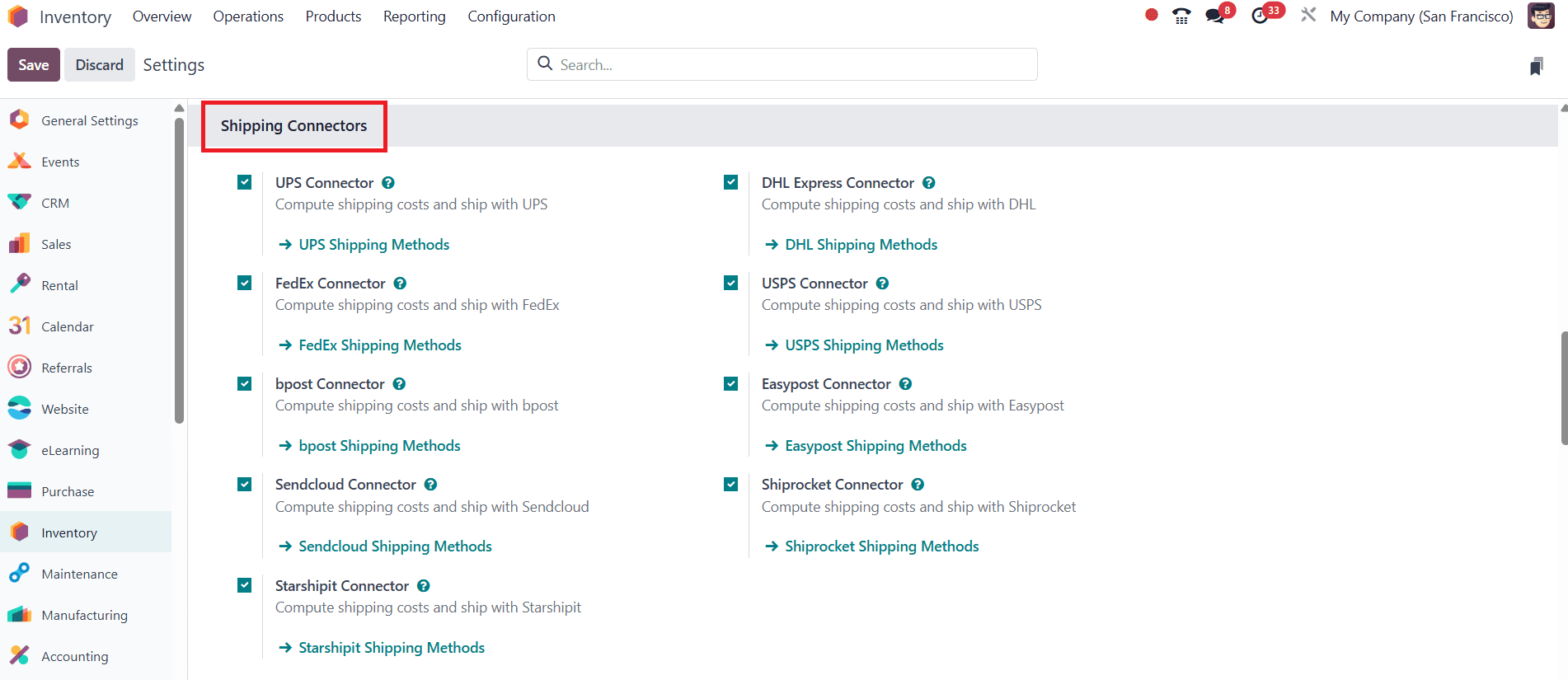Select the Inventory entry in sidebar
The height and width of the screenshot is (680, 1568).
86,532
